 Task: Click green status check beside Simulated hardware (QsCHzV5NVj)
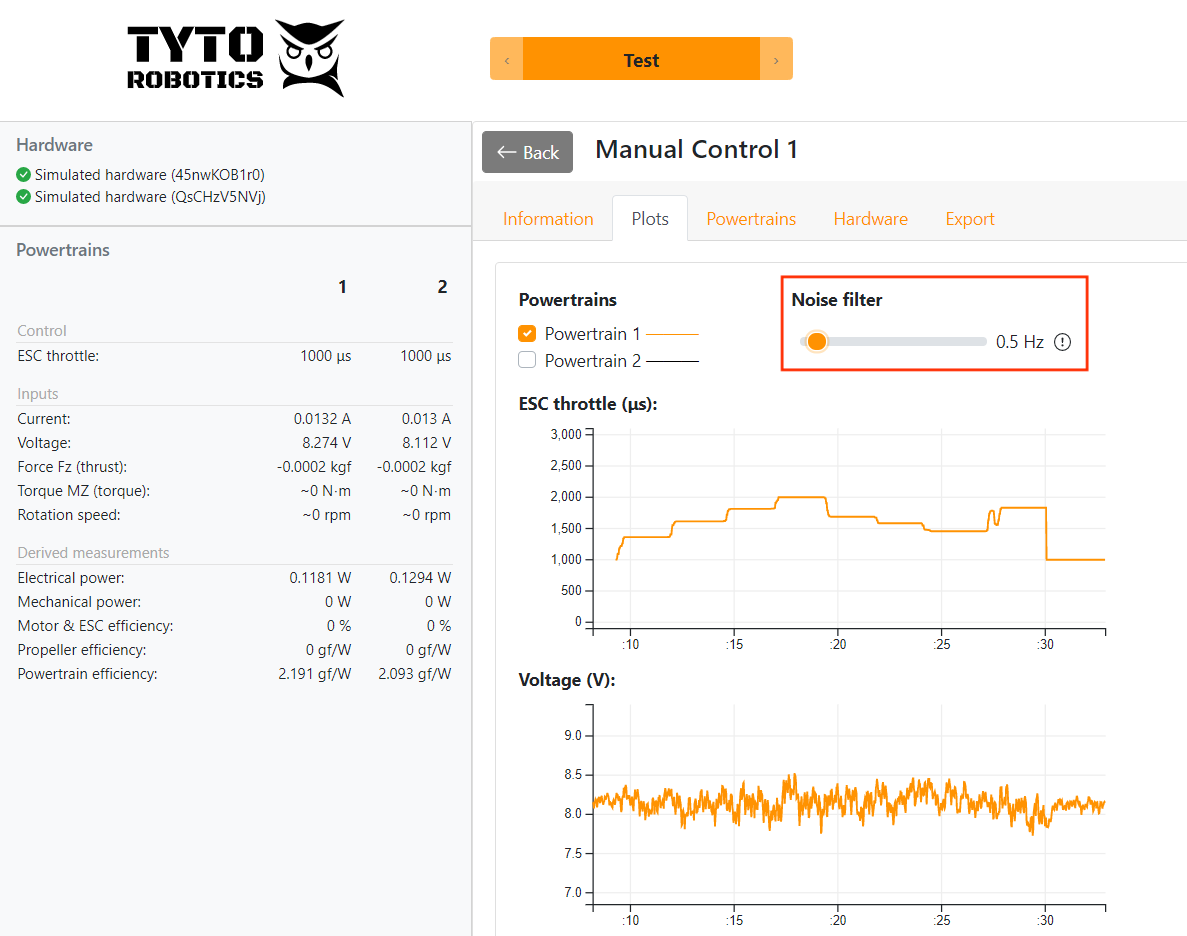click(23, 196)
